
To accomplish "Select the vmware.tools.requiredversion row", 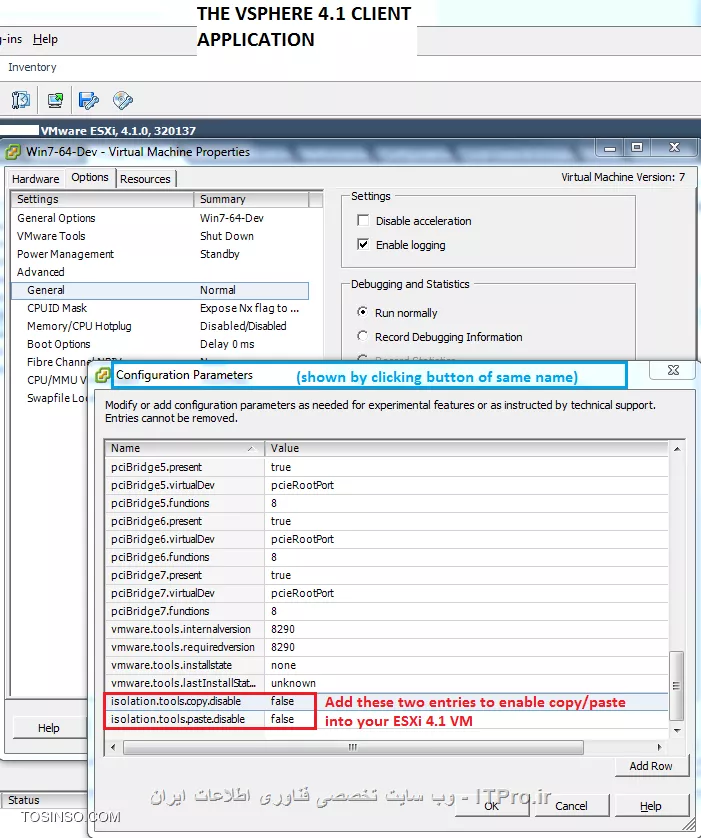I will [x=386, y=647].
